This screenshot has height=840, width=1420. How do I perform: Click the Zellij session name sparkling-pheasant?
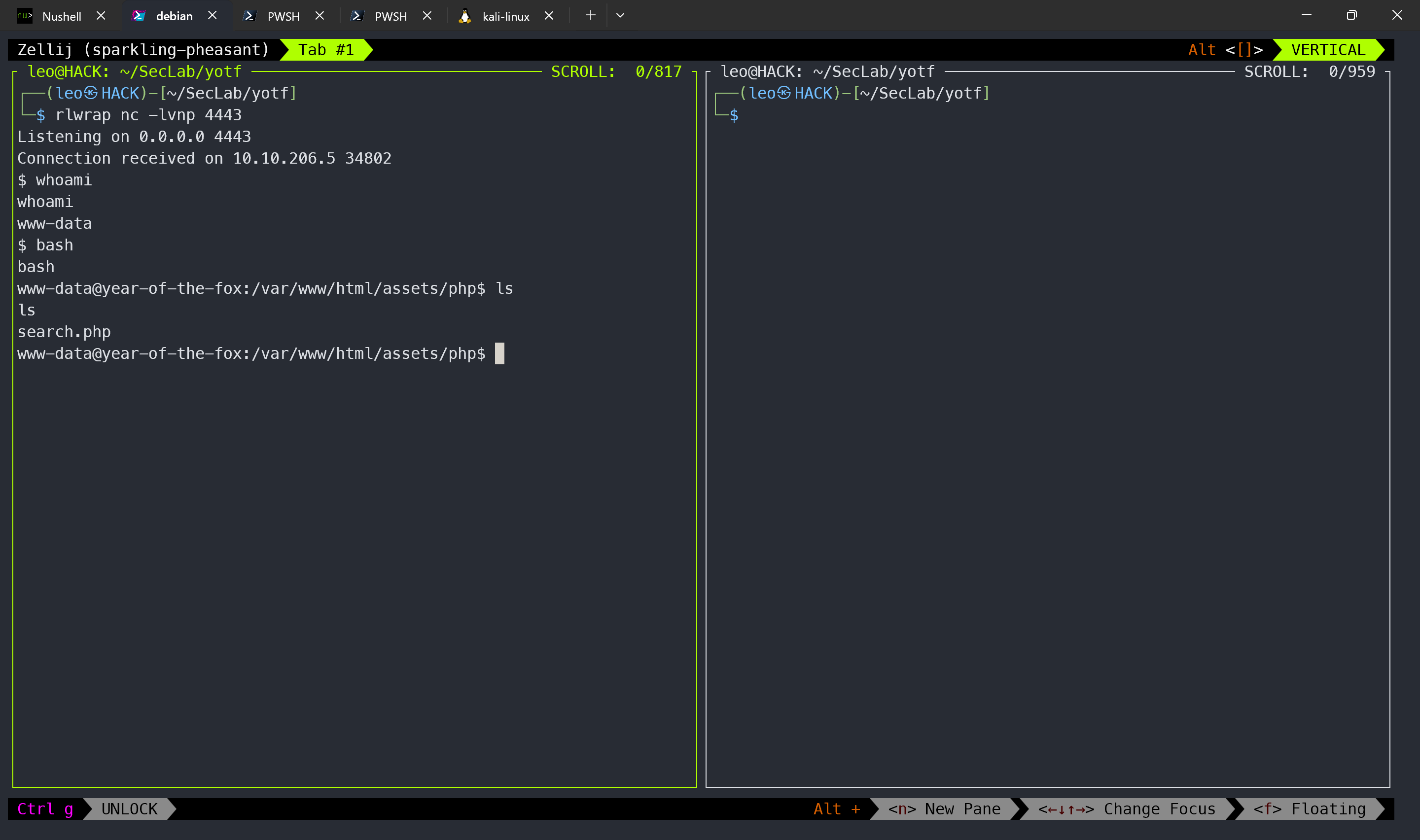click(176, 50)
